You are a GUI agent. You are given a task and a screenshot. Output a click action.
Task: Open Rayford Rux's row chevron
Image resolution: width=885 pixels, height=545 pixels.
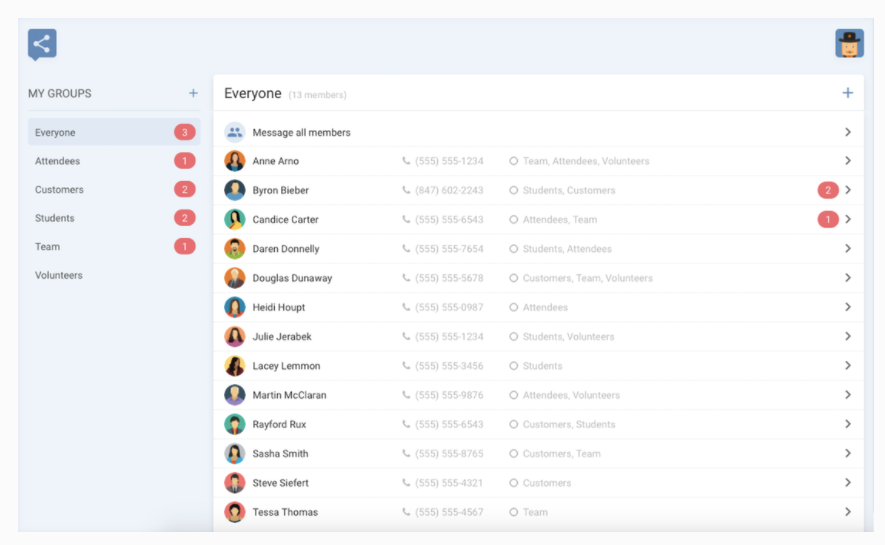(x=848, y=424)
